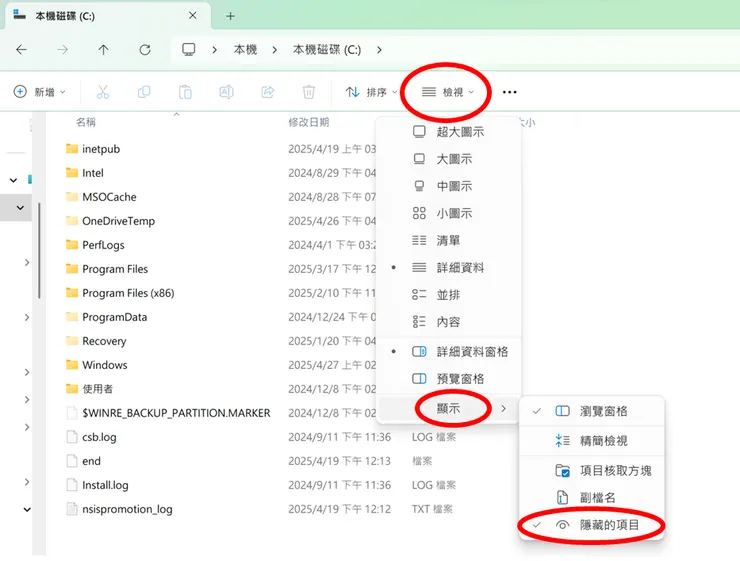Toggle 瀏覽窗格 navigation pane
Screen dimensions: 740x561
[592, 411]
